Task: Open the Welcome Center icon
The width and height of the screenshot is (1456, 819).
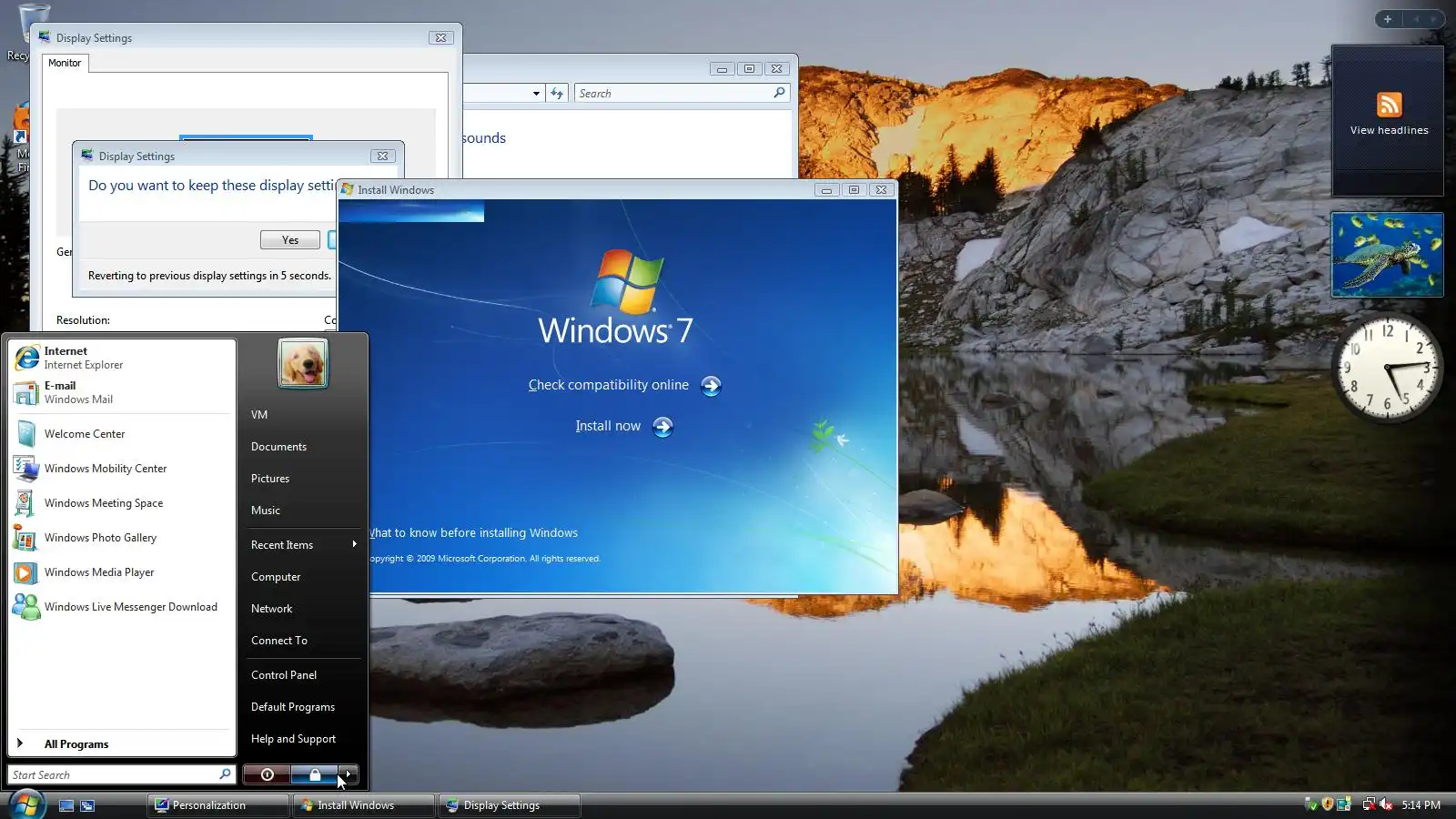Action: click(x=26, y=434)
